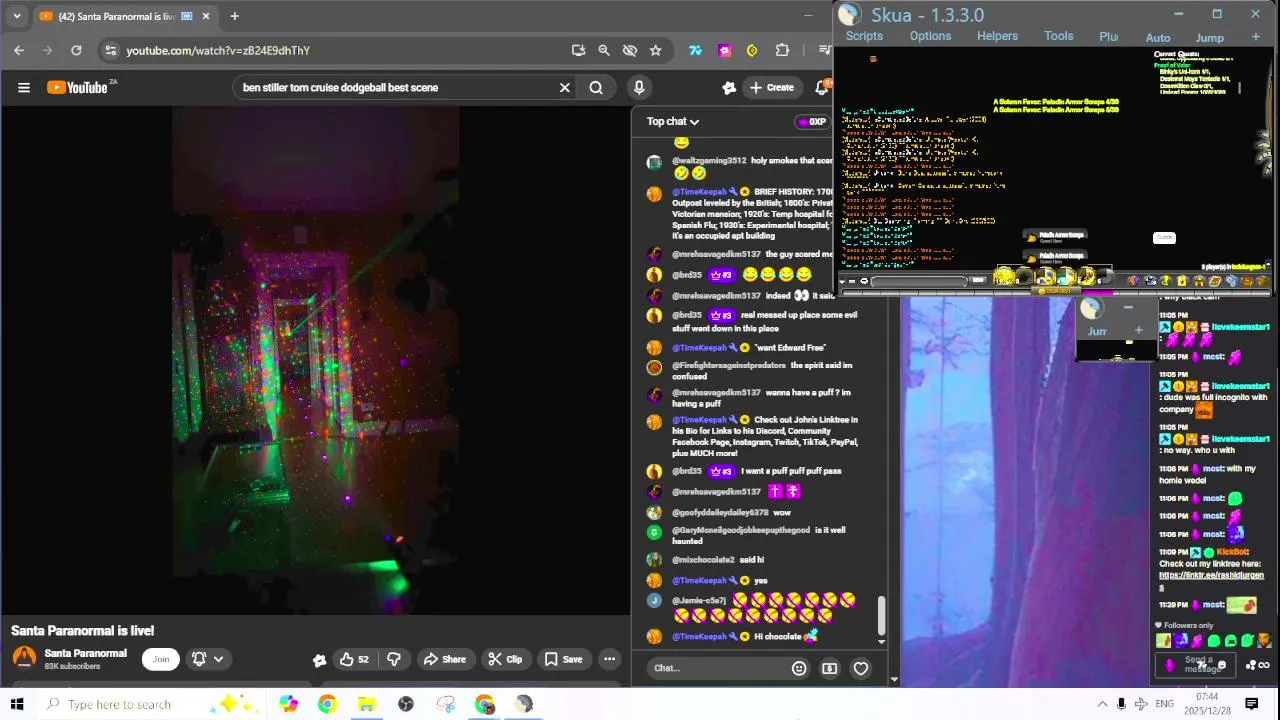Image resolution: width=1280 pixels, height=720 pixels.
Task: Open a new browser tab
Action: [234, 16]
